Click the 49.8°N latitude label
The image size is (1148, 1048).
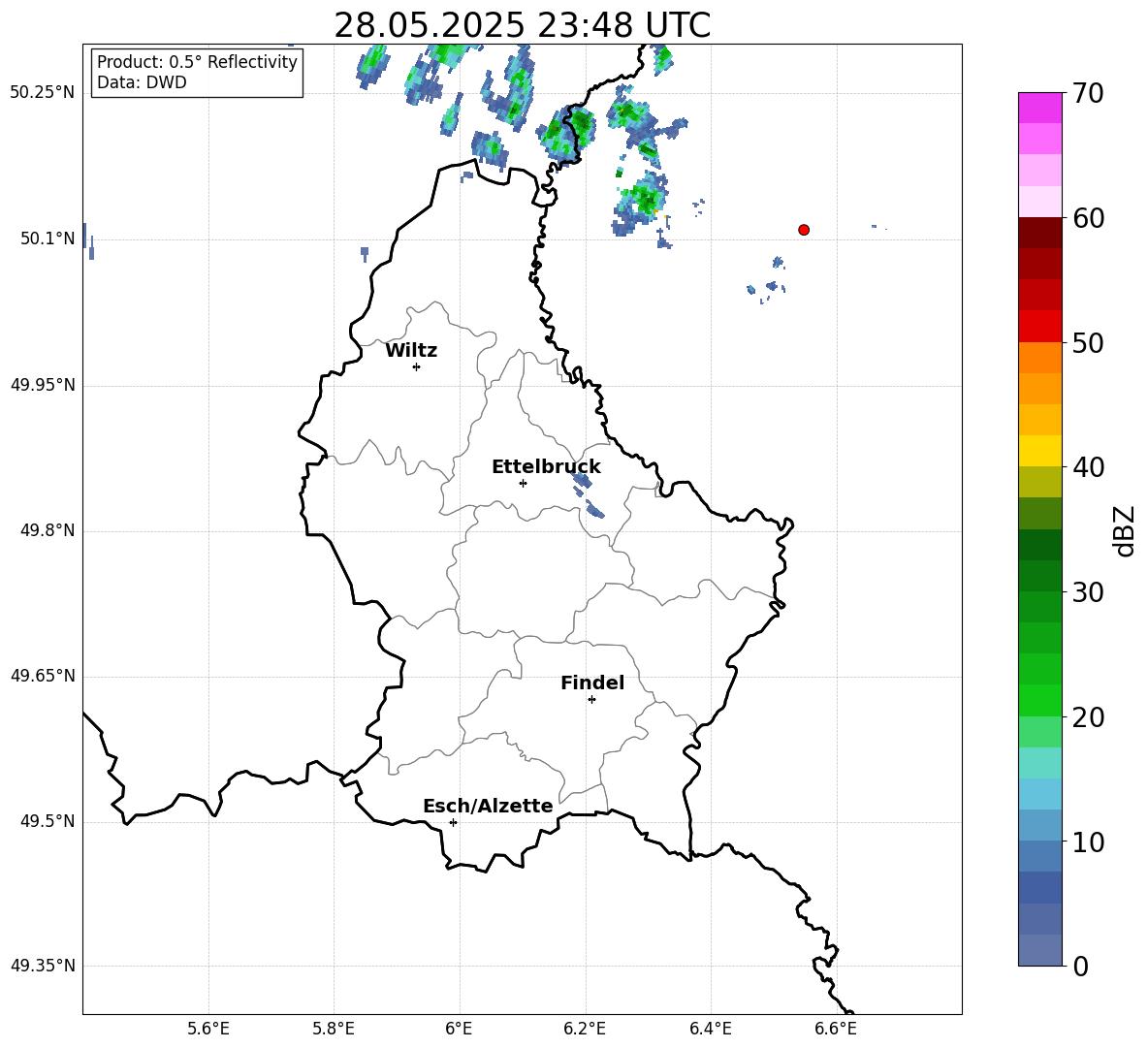pyautogui.click(x=48, y=530)
